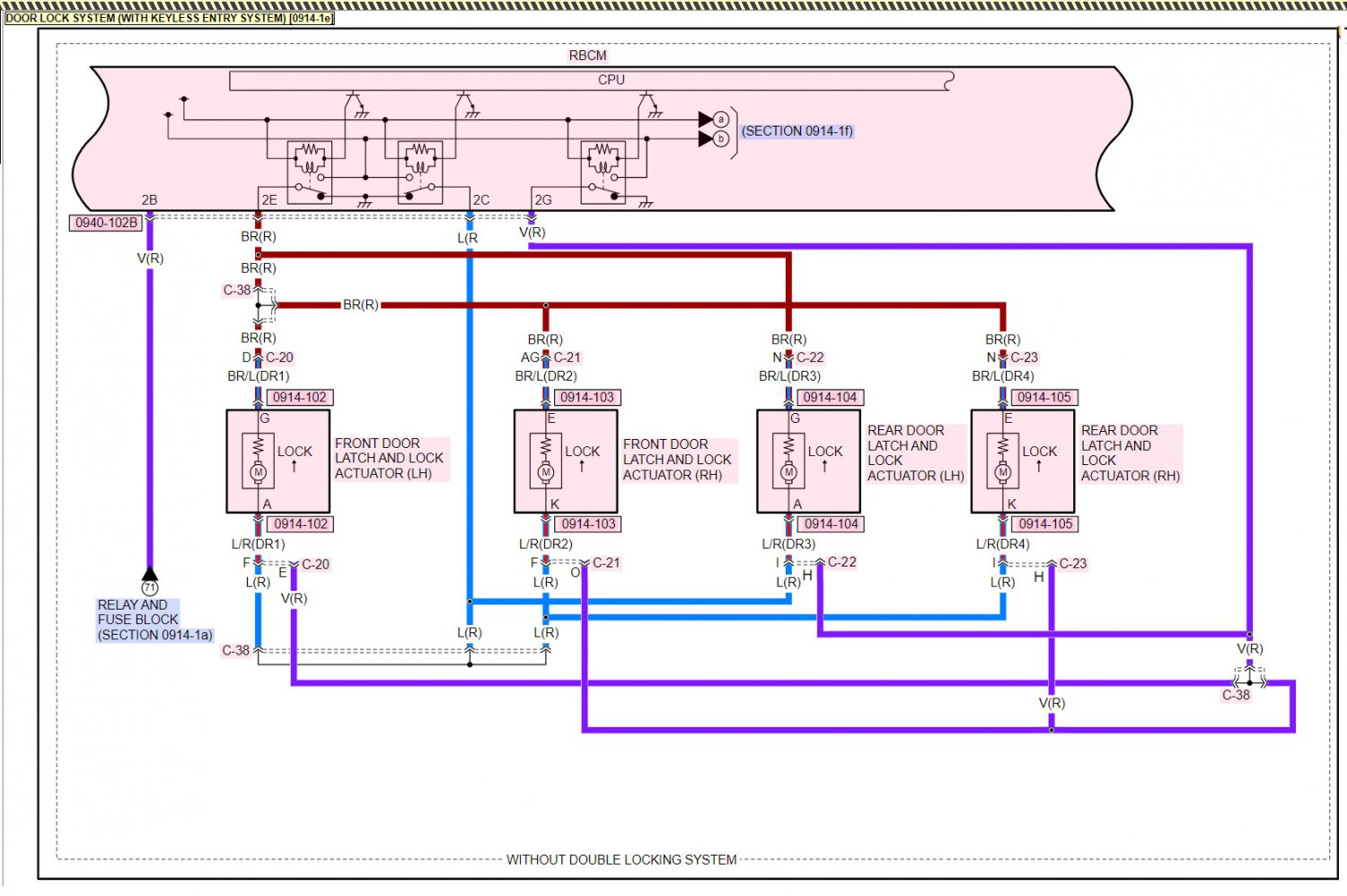The image size is (1347, 896).
Task: Click the relay symbol above terminal 2G
Action: pyautogui.click(x=603, y=172)
